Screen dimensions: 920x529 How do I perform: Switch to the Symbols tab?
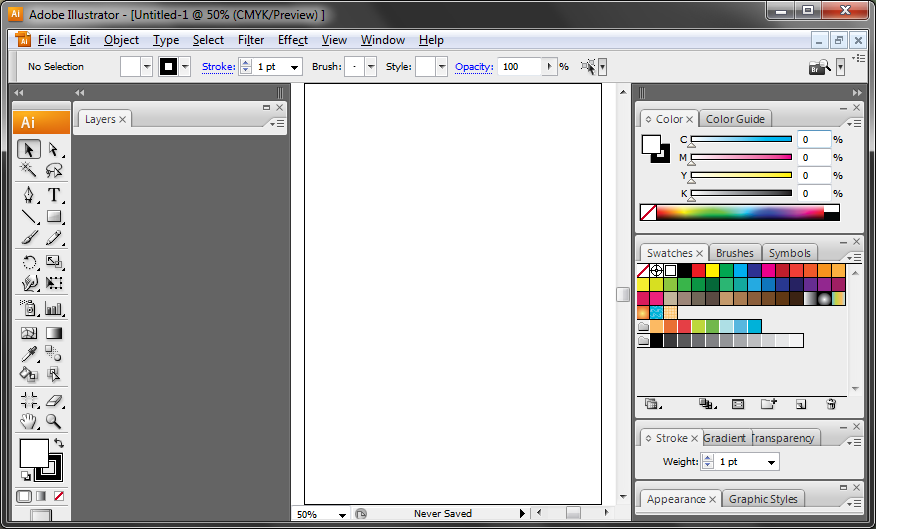789,253
